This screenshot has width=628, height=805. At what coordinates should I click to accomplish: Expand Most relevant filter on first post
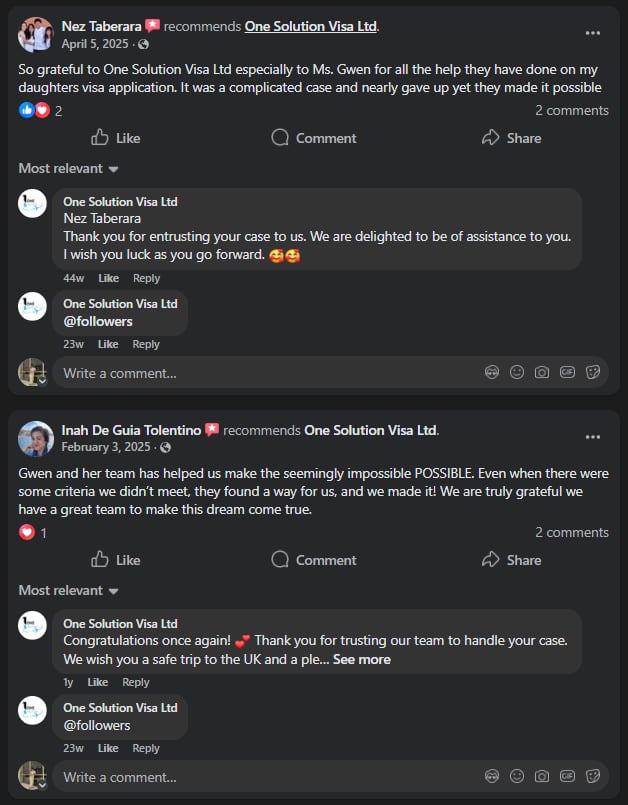coord(68,169)
